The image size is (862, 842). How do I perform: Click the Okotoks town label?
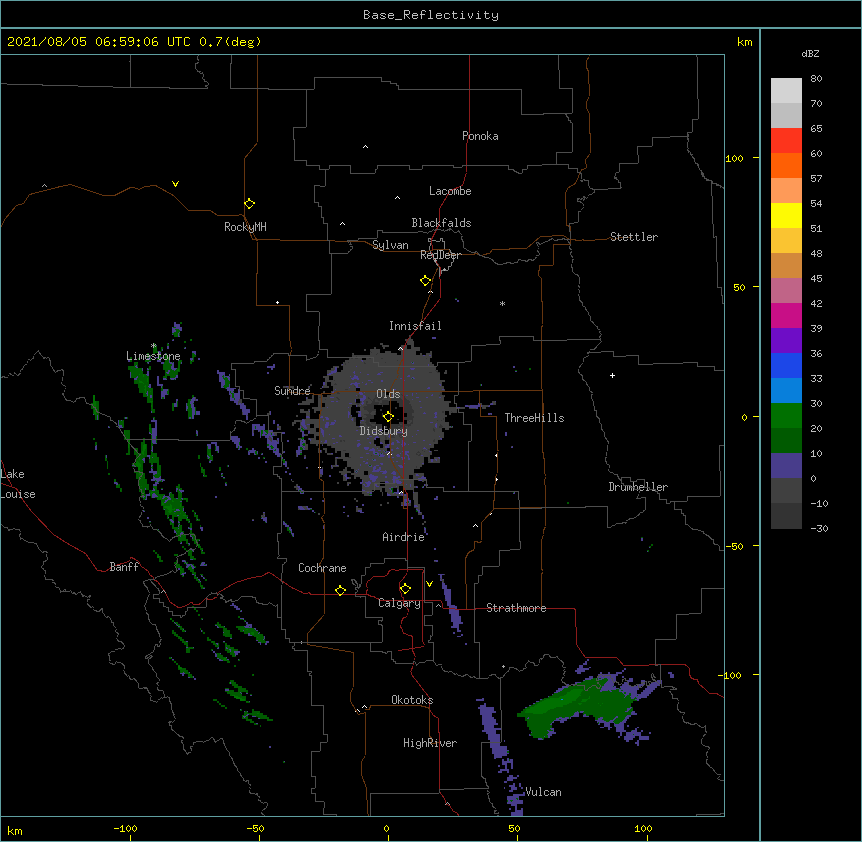coord(412,700)
